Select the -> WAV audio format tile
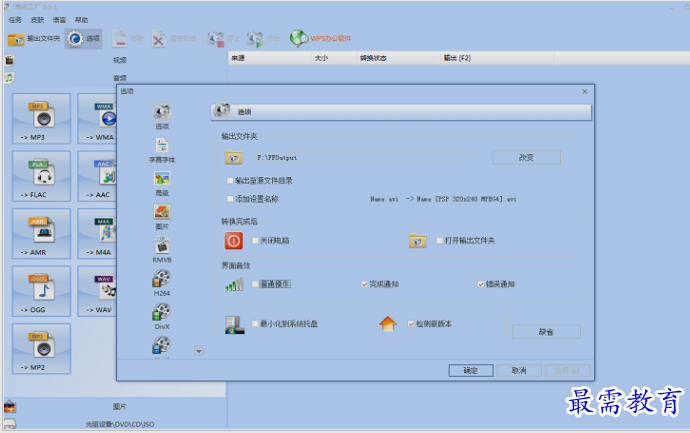 tap(97, 291)
